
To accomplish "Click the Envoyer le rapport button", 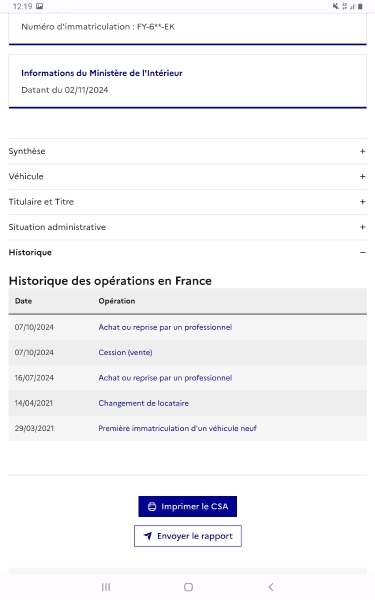I will tap(188, 536).
